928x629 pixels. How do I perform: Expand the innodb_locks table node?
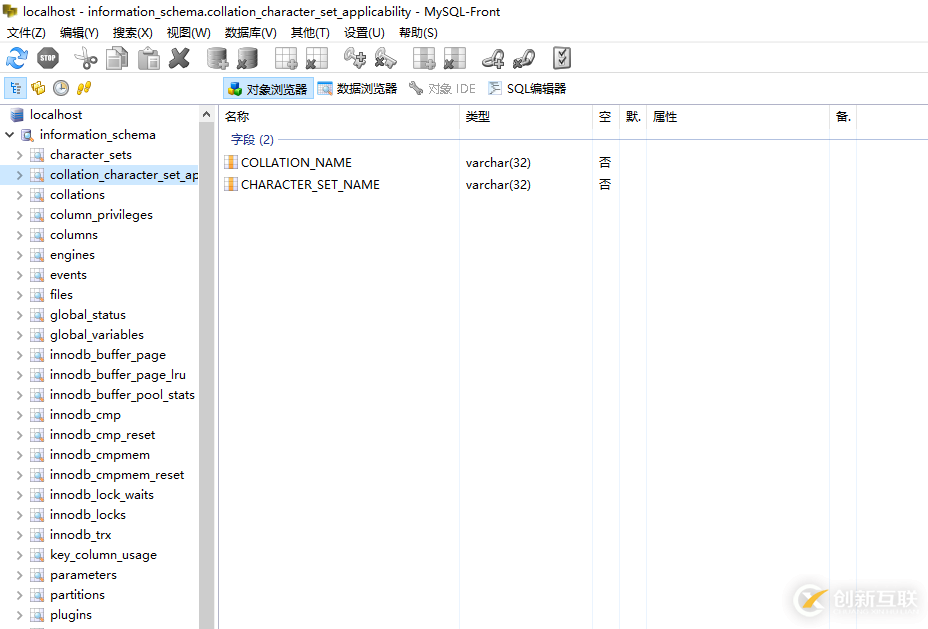point(20,515)
